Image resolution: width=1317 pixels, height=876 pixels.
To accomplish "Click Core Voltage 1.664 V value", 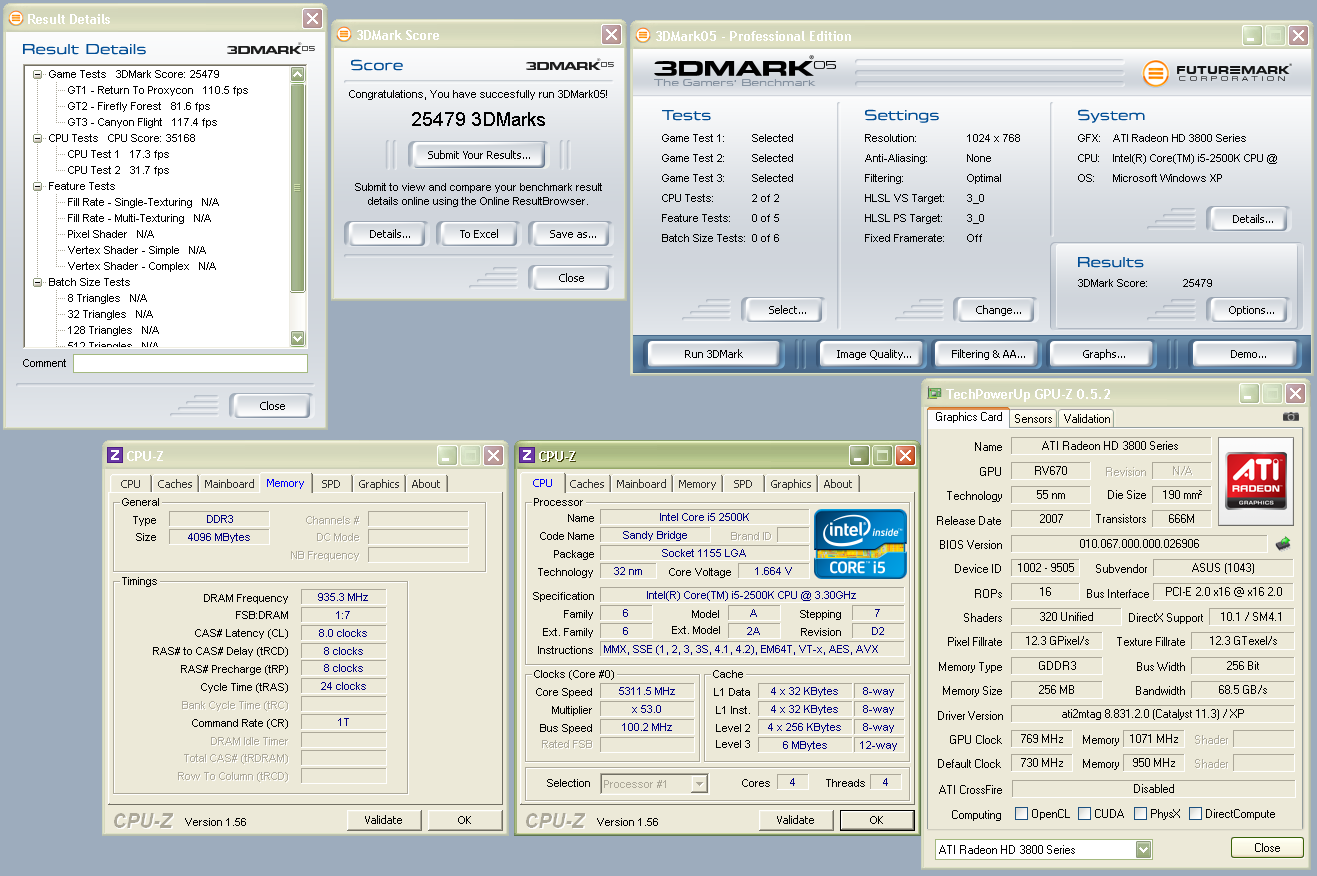I will [773, 571].
